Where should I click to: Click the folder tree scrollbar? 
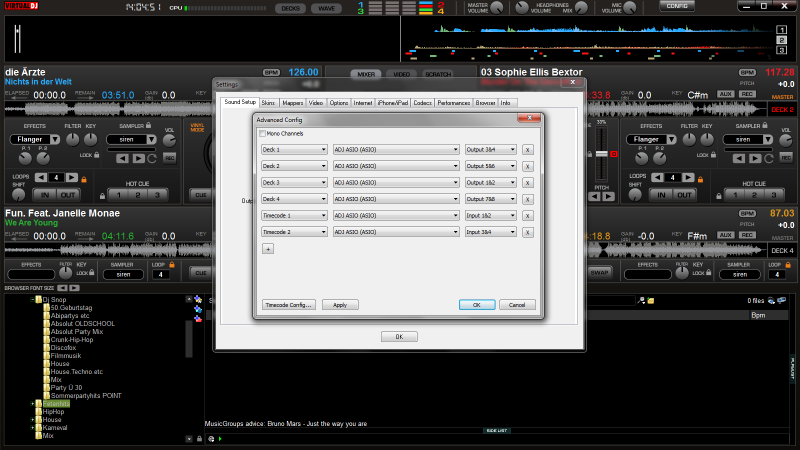(x=189, y=339)
